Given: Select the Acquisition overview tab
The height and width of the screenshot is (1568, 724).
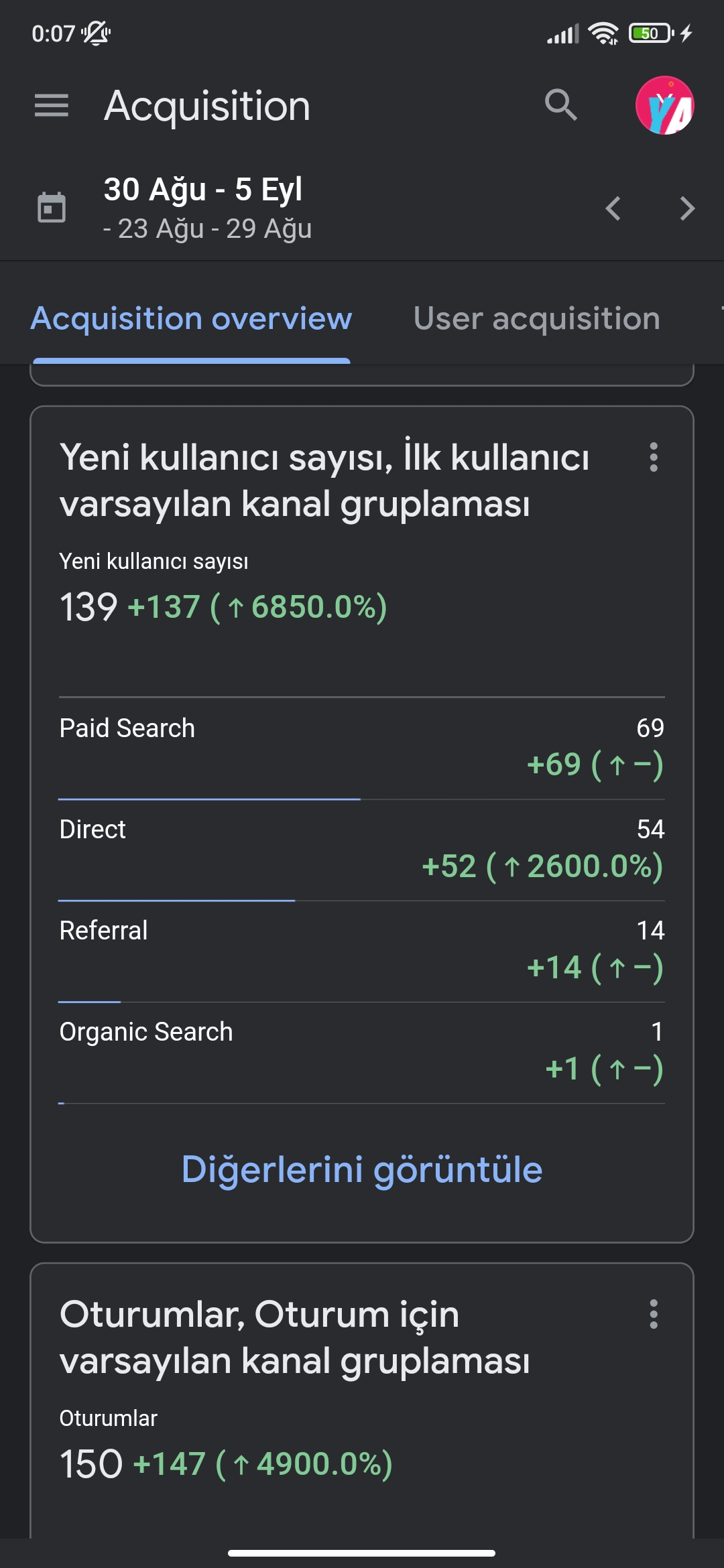Looking at the screenshot, I should [192, 318].
